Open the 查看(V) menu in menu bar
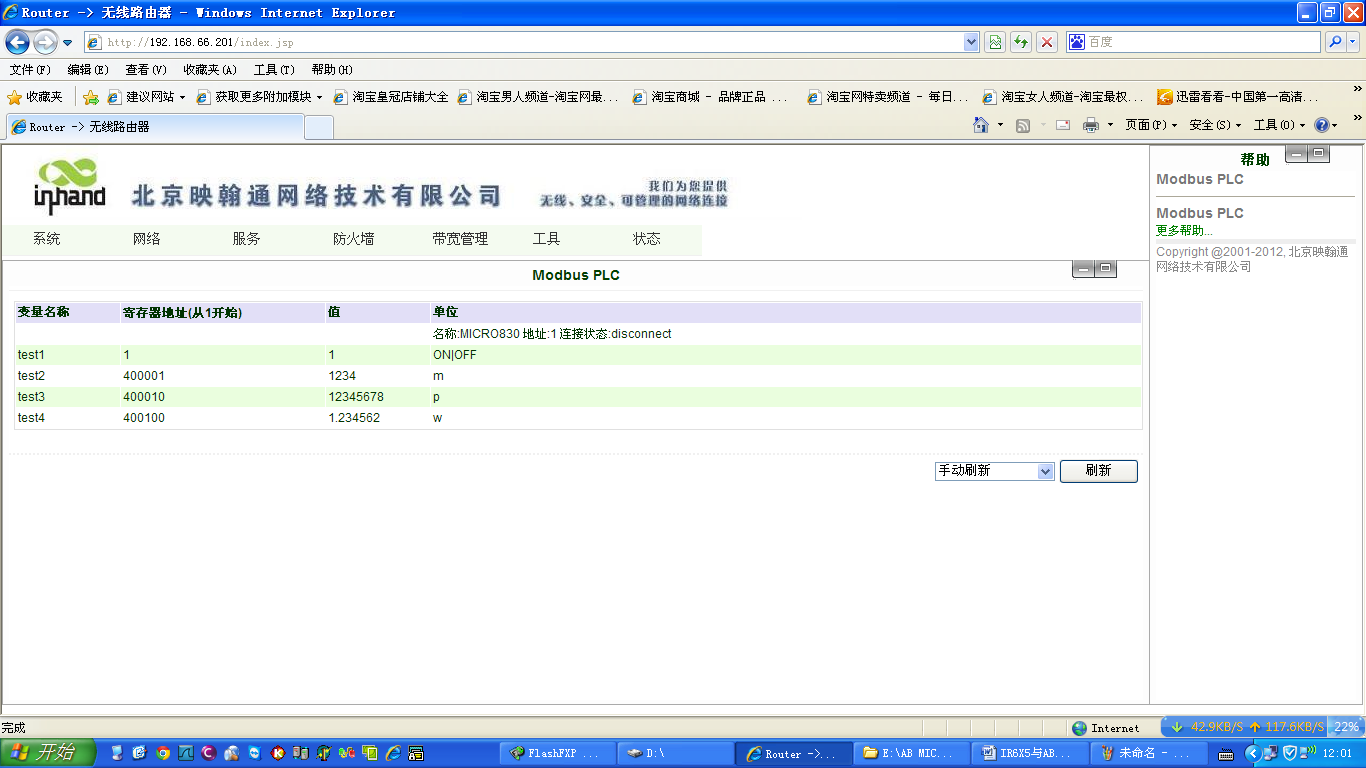This screenshot has height=768, width=1366. click(146, 70)
